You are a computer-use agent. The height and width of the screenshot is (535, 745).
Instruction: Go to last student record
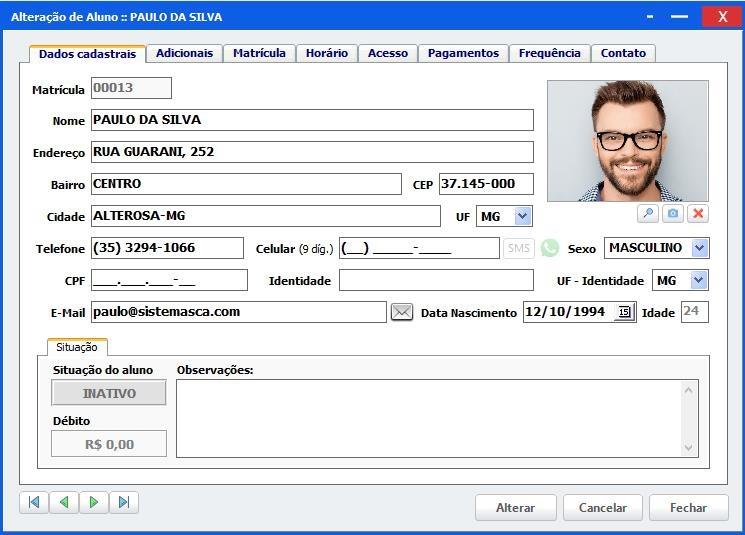[124, 503]
